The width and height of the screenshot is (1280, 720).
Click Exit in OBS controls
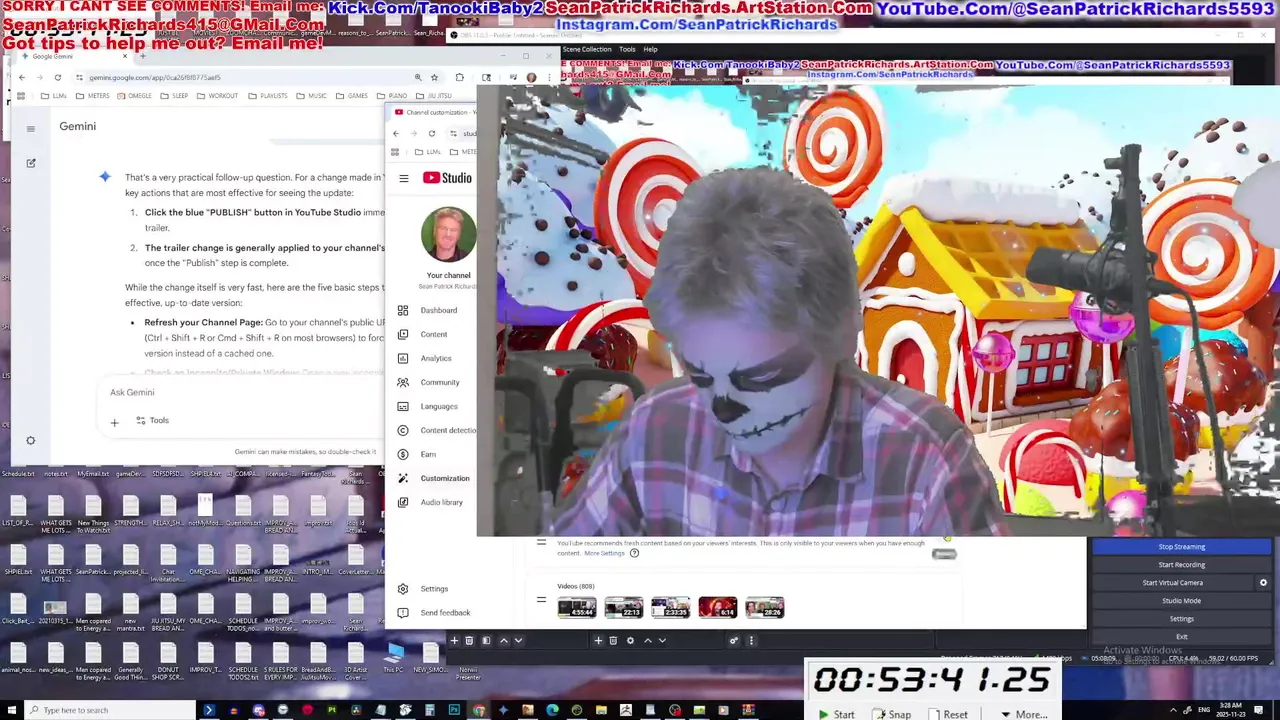pyautogui.click(x=1181, y=636)
